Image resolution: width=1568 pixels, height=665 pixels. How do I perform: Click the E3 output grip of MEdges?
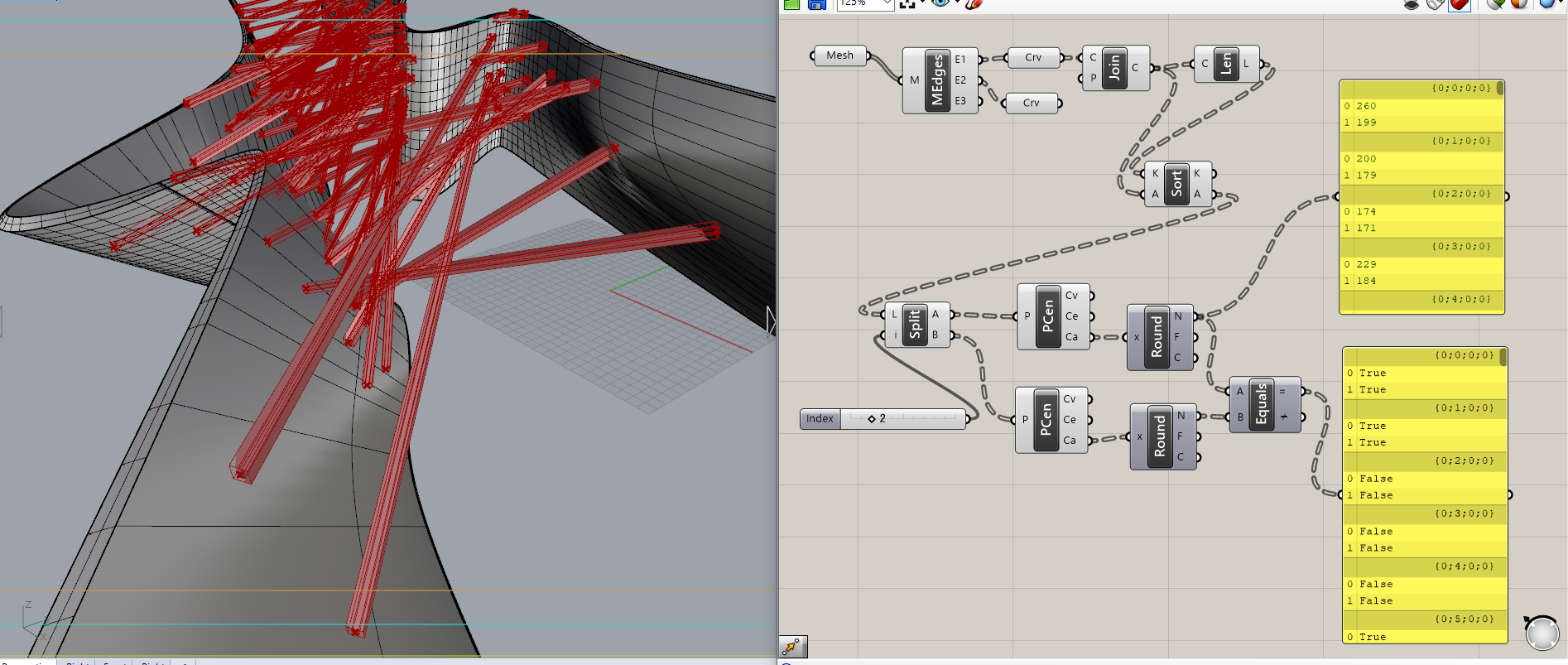[x=980, y=101]
